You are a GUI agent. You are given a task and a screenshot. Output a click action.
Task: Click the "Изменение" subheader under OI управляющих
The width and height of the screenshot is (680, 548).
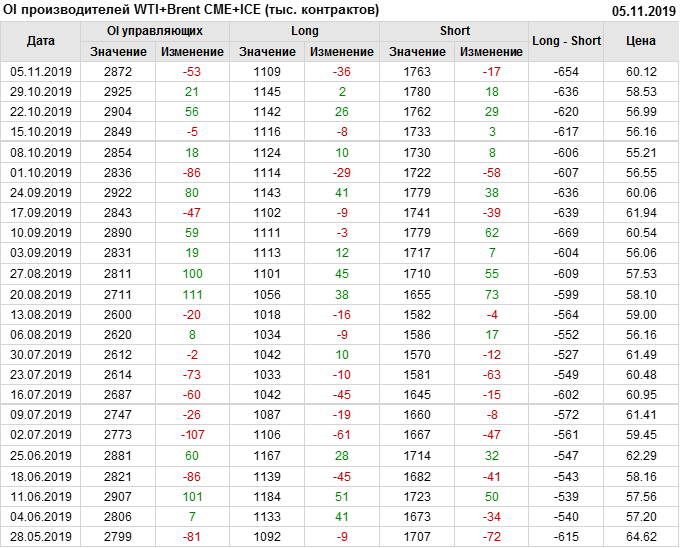[x=192, y=51]
